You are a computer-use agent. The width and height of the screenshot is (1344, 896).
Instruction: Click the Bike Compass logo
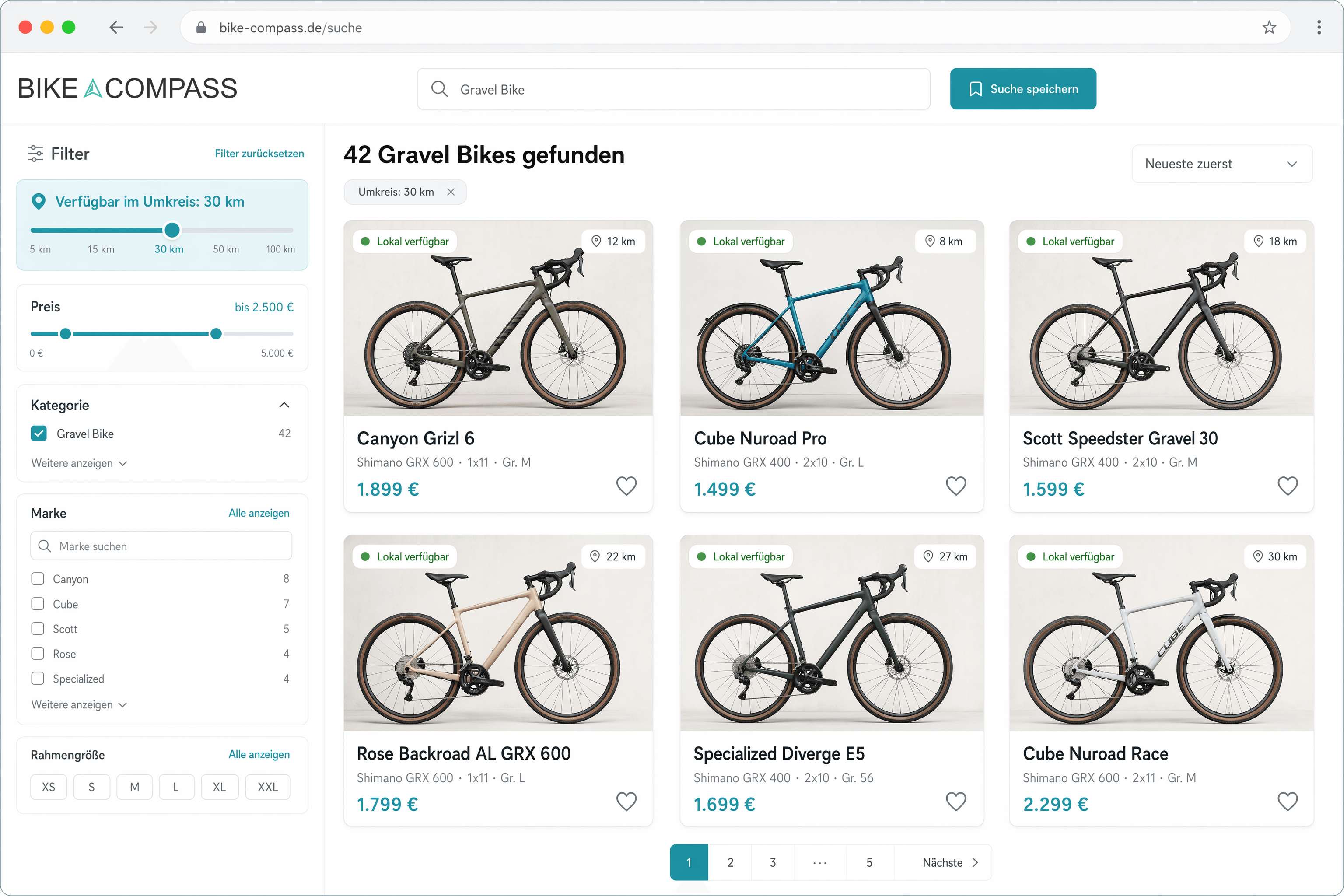(127, 88)
